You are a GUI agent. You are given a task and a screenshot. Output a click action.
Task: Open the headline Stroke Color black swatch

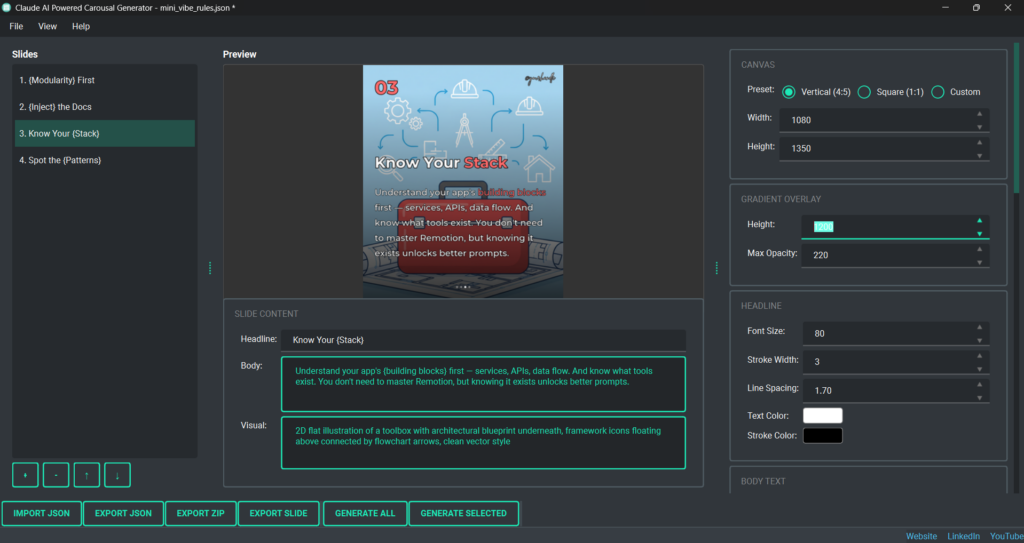(822, 435)
